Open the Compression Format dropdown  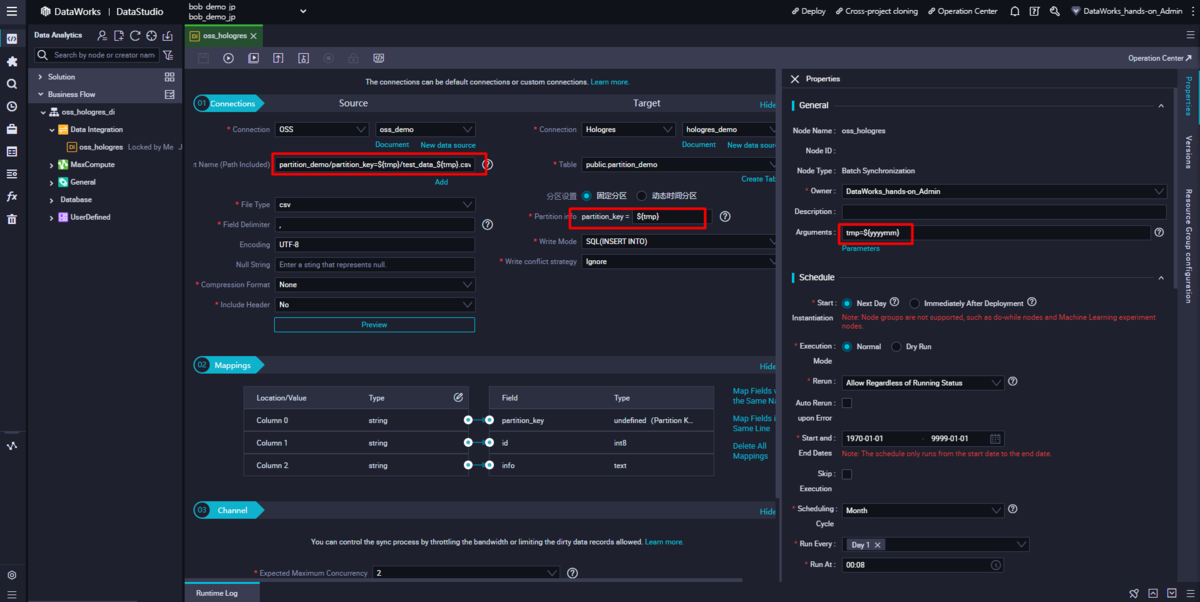[x=374, y=284]
